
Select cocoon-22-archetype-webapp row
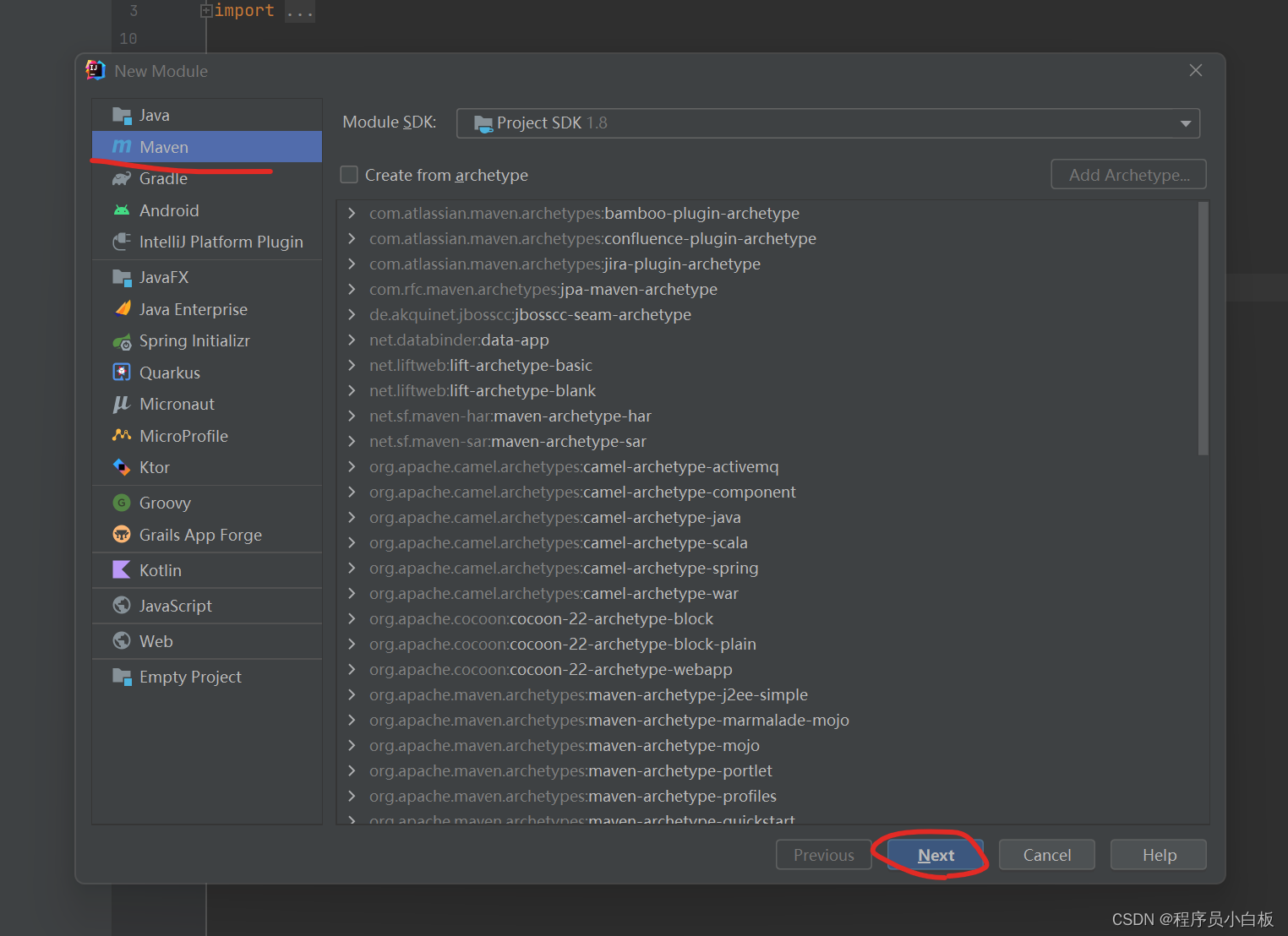click(x=767, y=669)
